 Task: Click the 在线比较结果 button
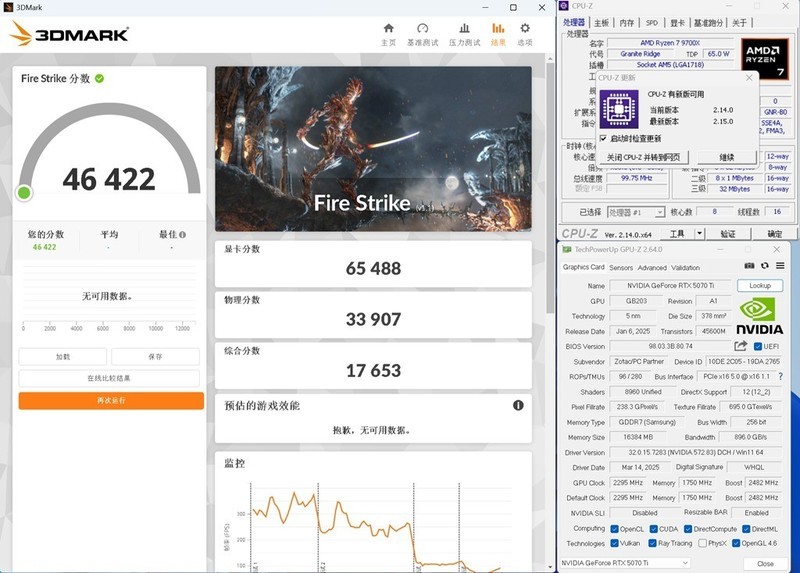coord(109,378)
